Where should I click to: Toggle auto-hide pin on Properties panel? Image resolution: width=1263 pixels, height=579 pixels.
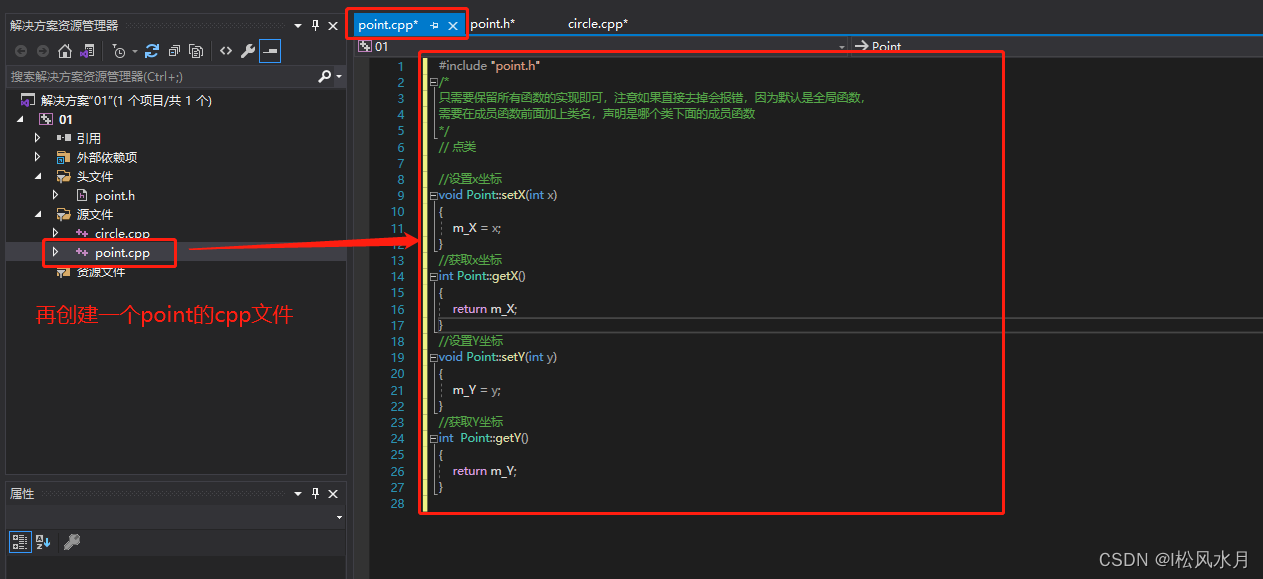316,494
